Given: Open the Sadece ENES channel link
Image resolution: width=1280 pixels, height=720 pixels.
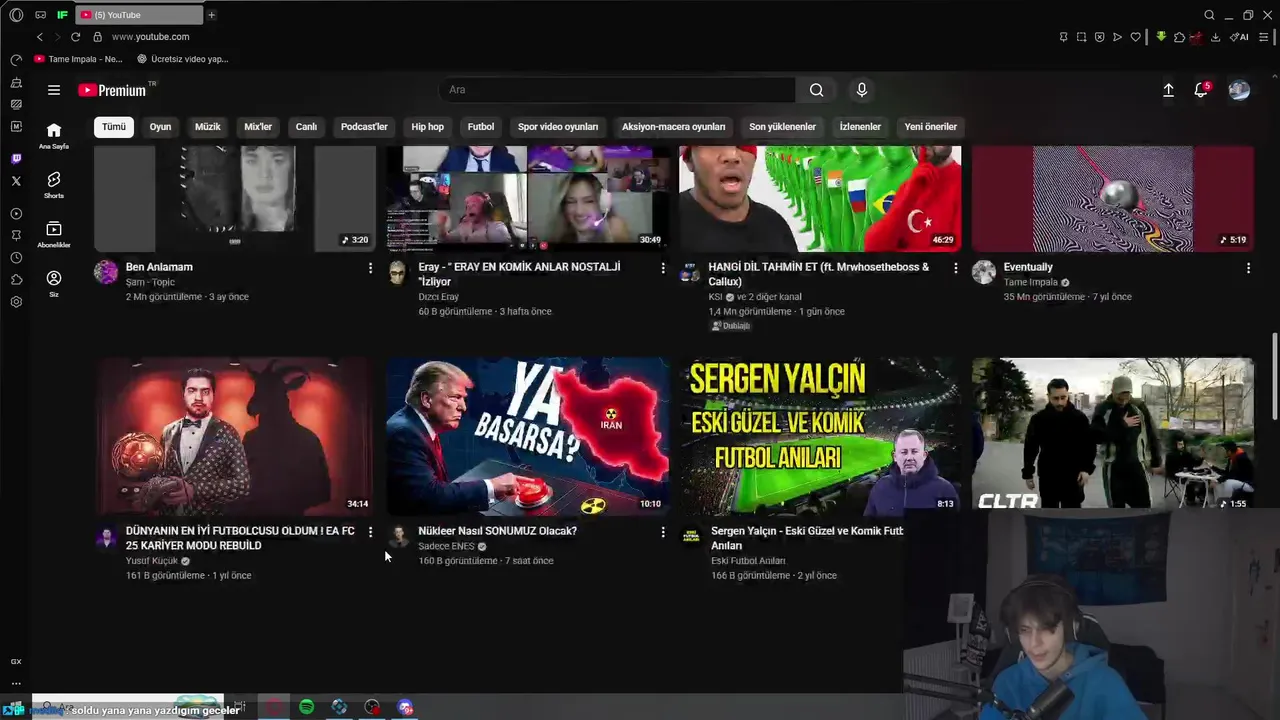Looking at the screenshot, I should coord(446,547).
